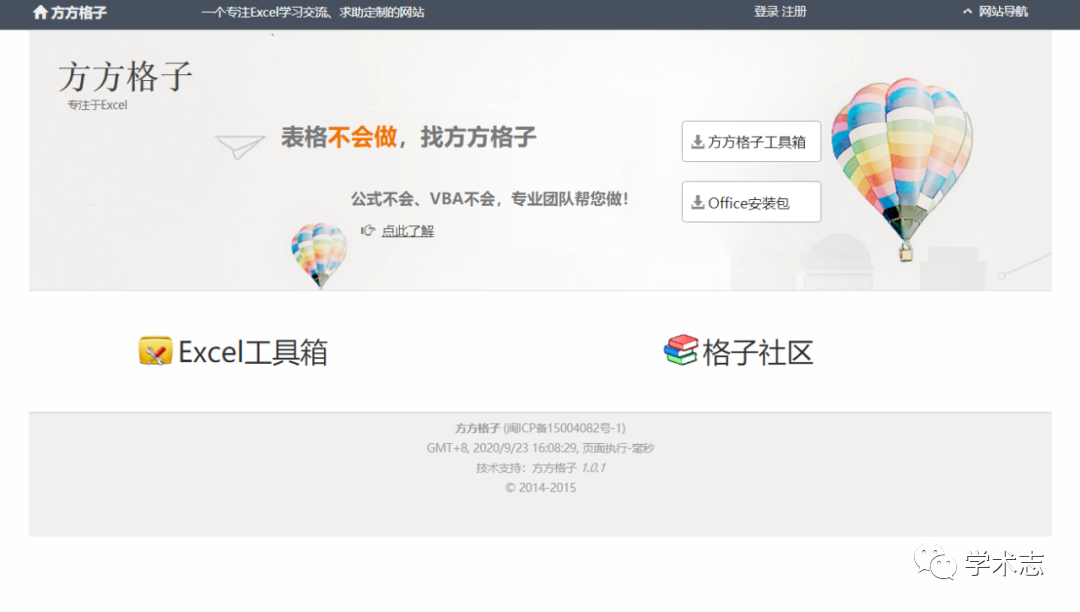Click the paper plane icon beside headline
Viewport: 1080px width, 612px height.
click(240, 146)
